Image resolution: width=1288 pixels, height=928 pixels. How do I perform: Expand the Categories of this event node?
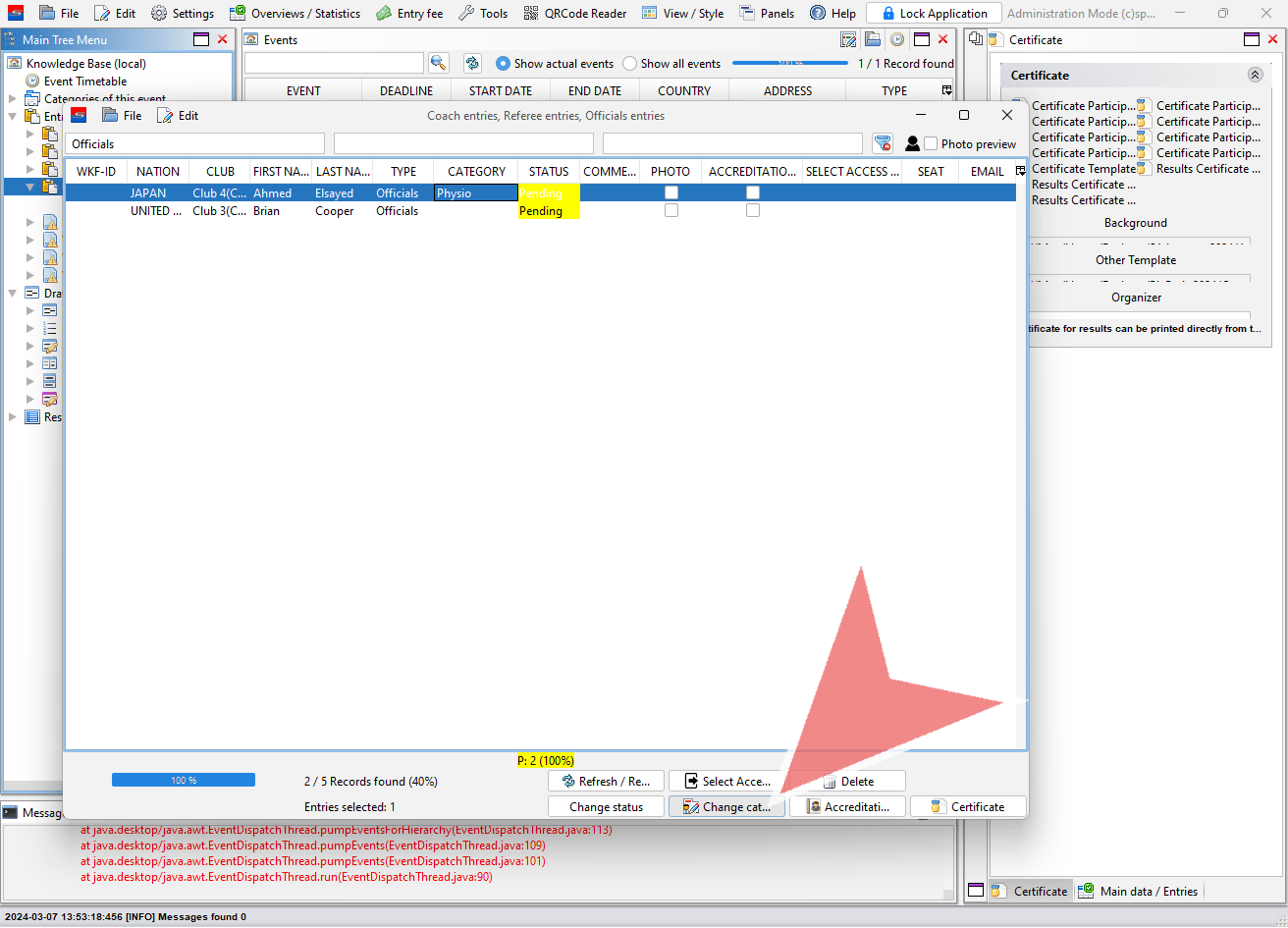tap(13, 98)
